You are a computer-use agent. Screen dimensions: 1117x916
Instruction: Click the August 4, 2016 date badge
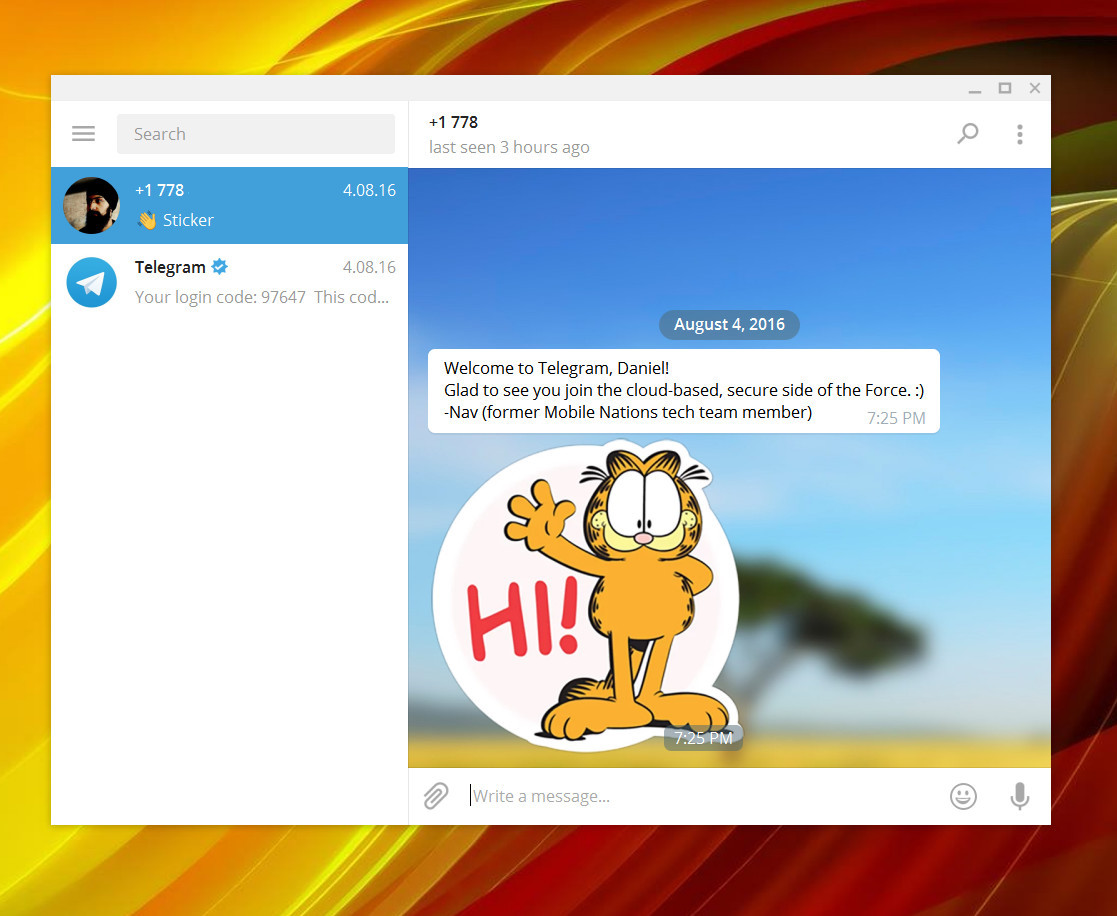(729, 325)
